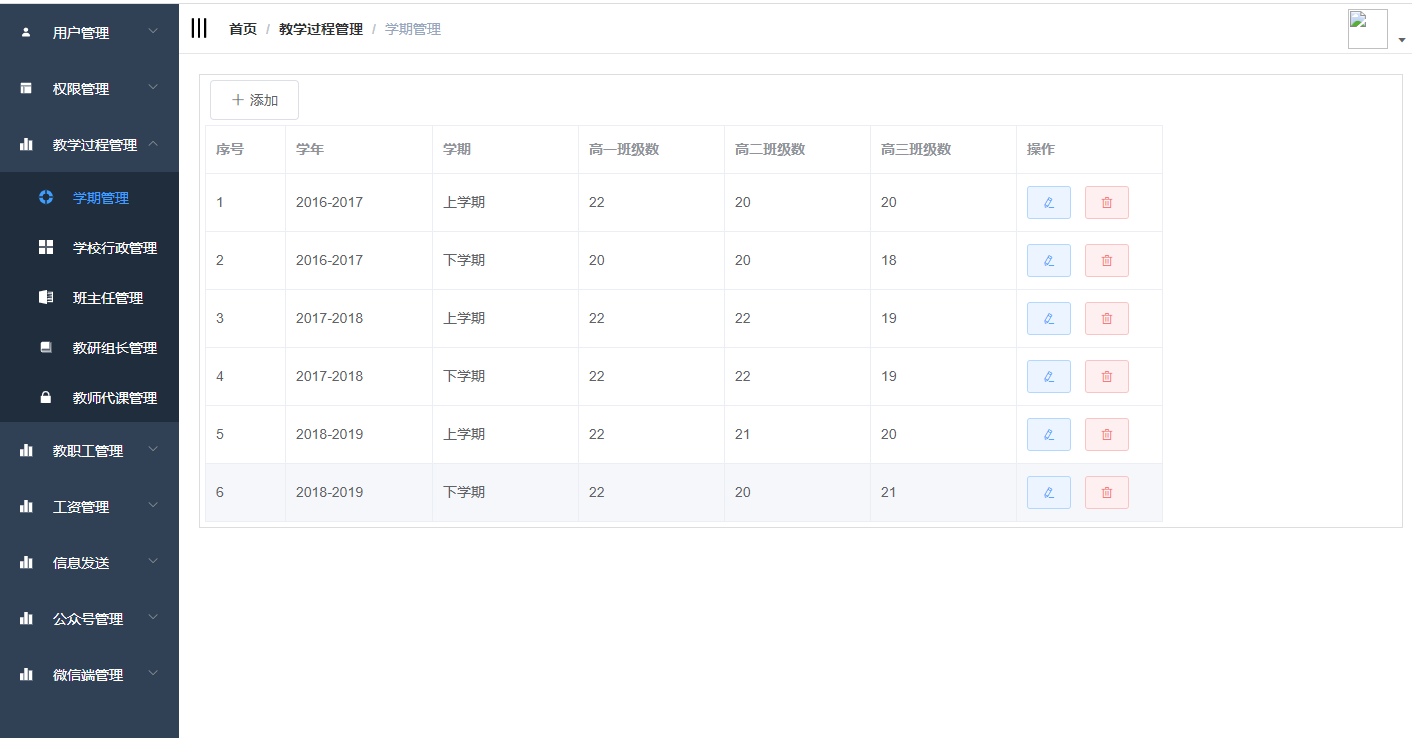Image resolution: width=1412 pixels, height=738 pixels.
Task: Expand the 公众号管理 menu chevron
Action: point(153,618)
